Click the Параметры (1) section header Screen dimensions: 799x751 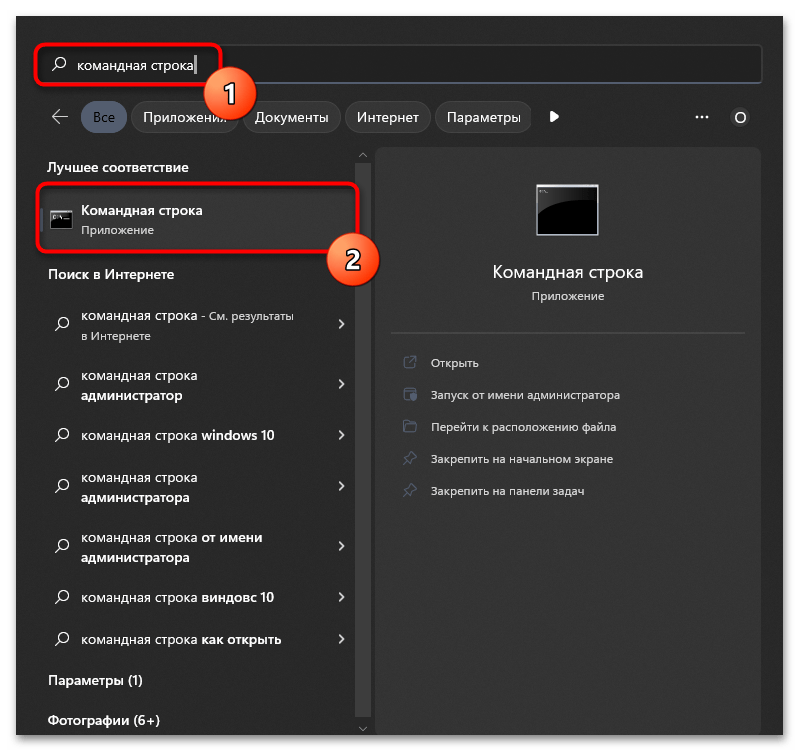coord(95,680)
